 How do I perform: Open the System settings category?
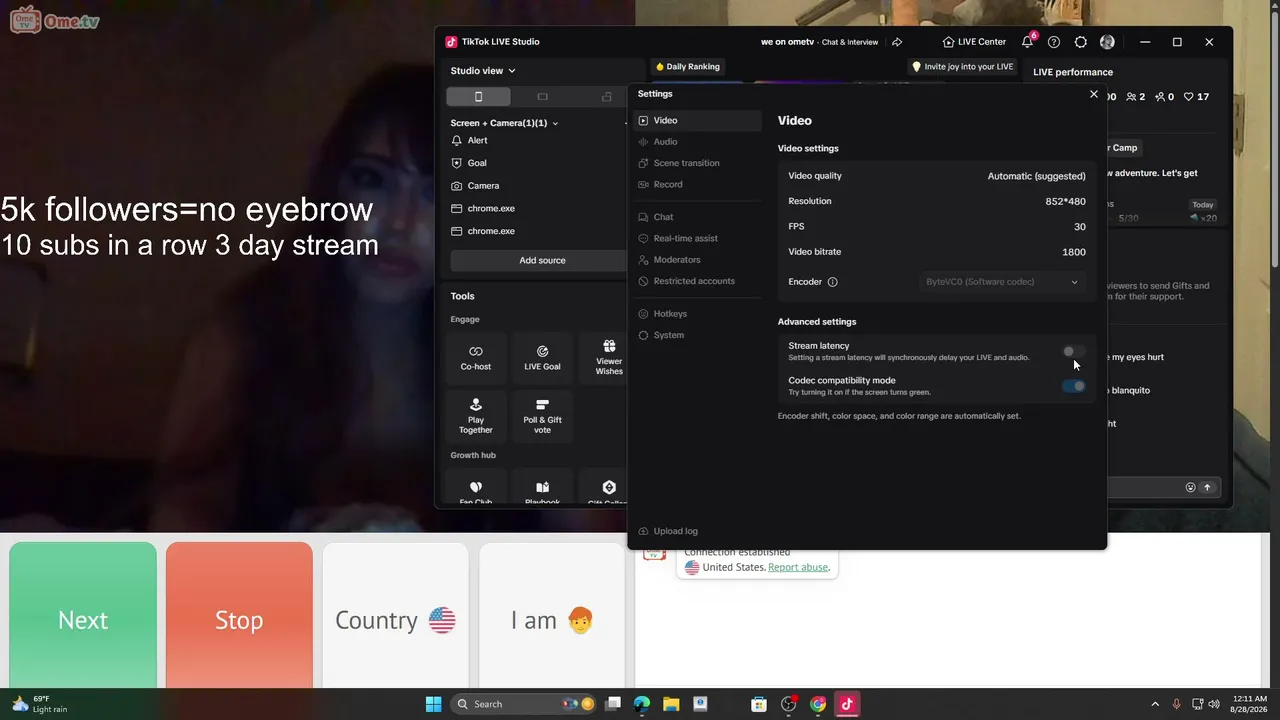pos(699,335)
